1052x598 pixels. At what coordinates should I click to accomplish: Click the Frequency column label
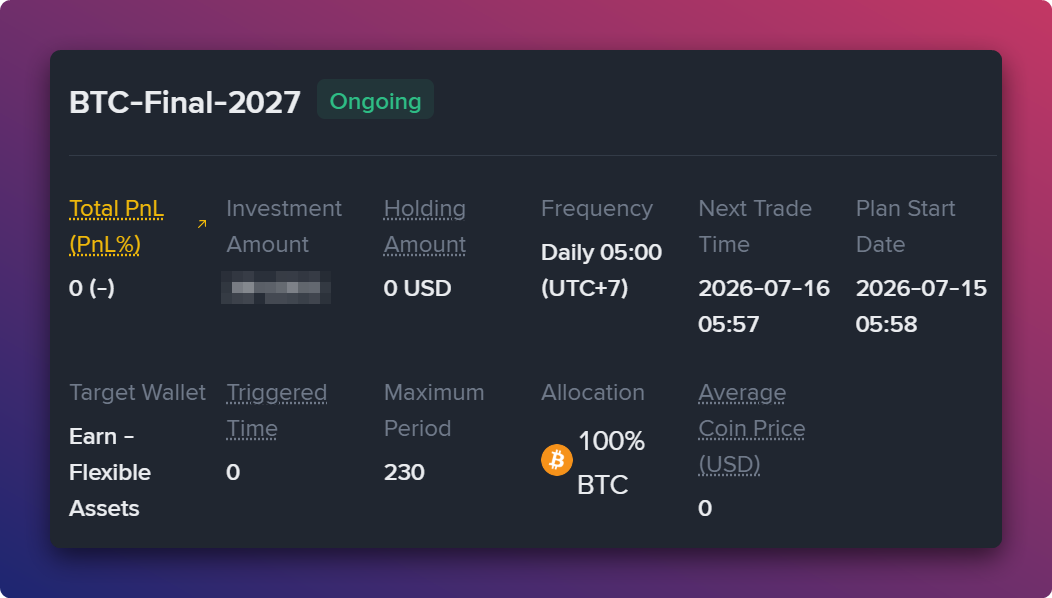pos(596,208)
